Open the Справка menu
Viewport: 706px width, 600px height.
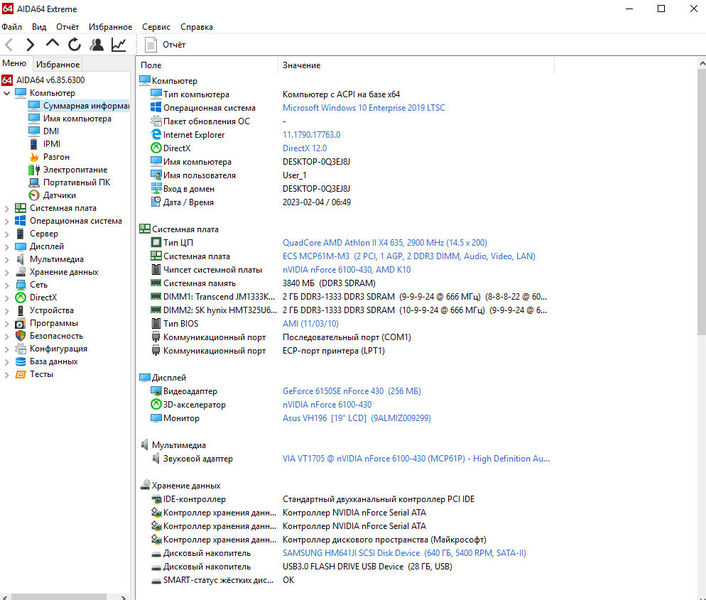point(197,27)
